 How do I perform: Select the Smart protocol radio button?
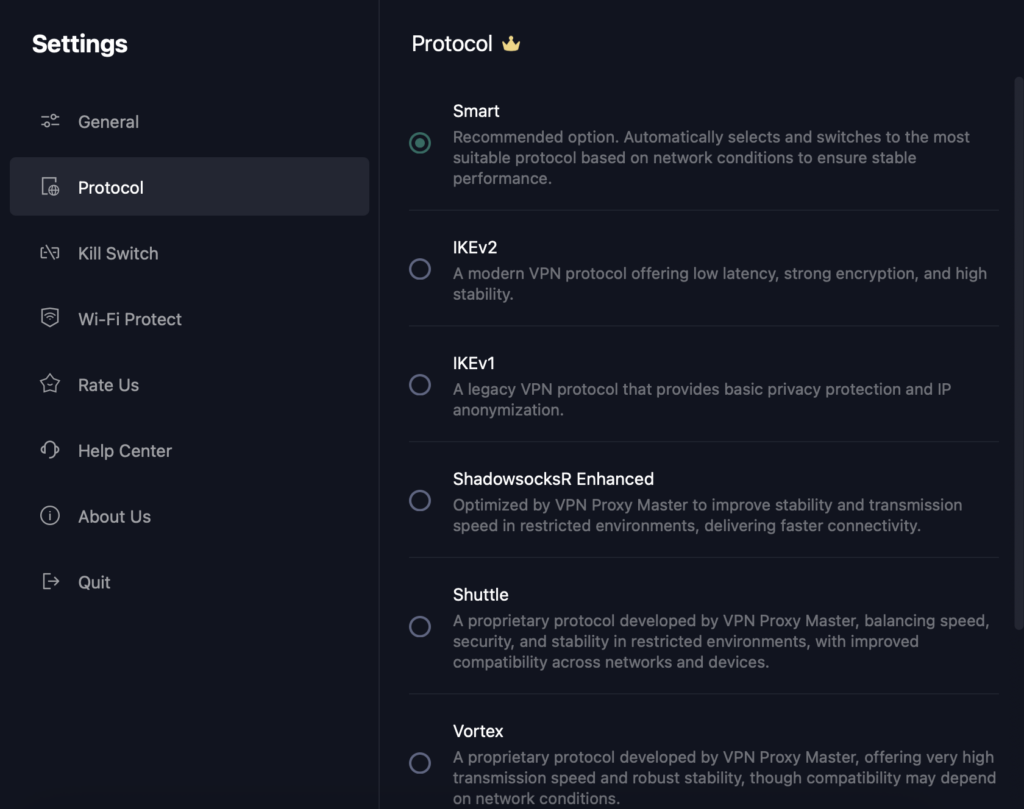click(420, 143)
